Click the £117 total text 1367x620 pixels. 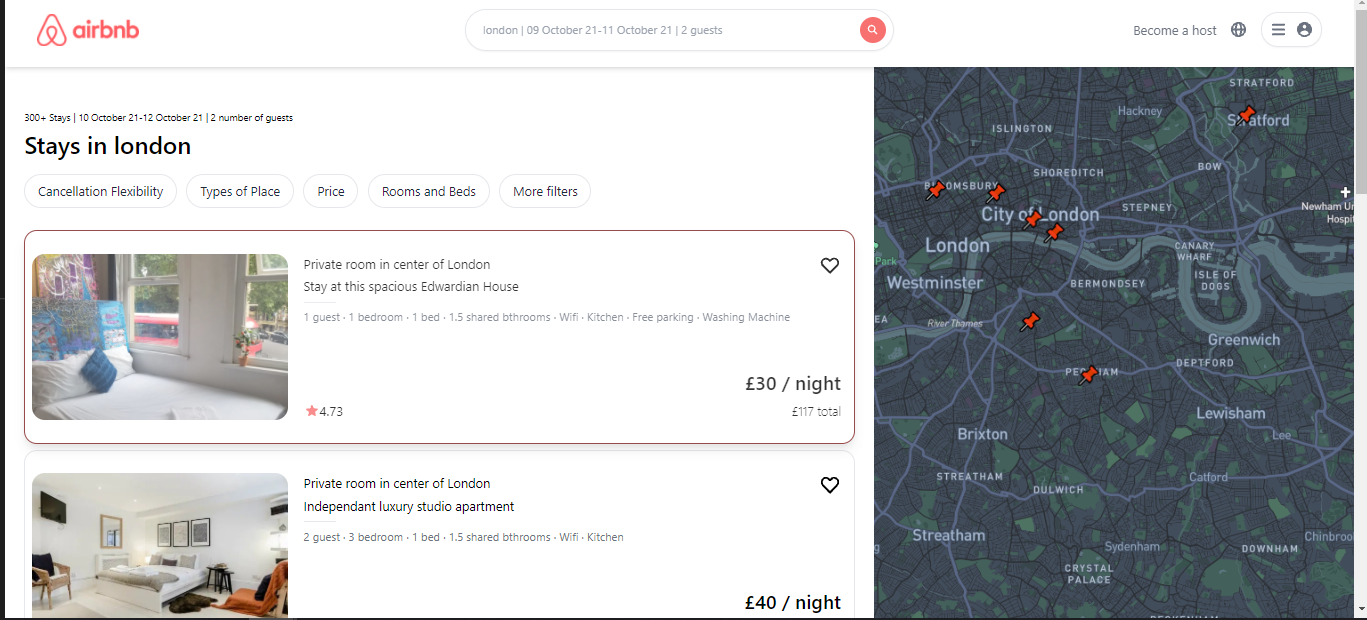pos(816,411)
